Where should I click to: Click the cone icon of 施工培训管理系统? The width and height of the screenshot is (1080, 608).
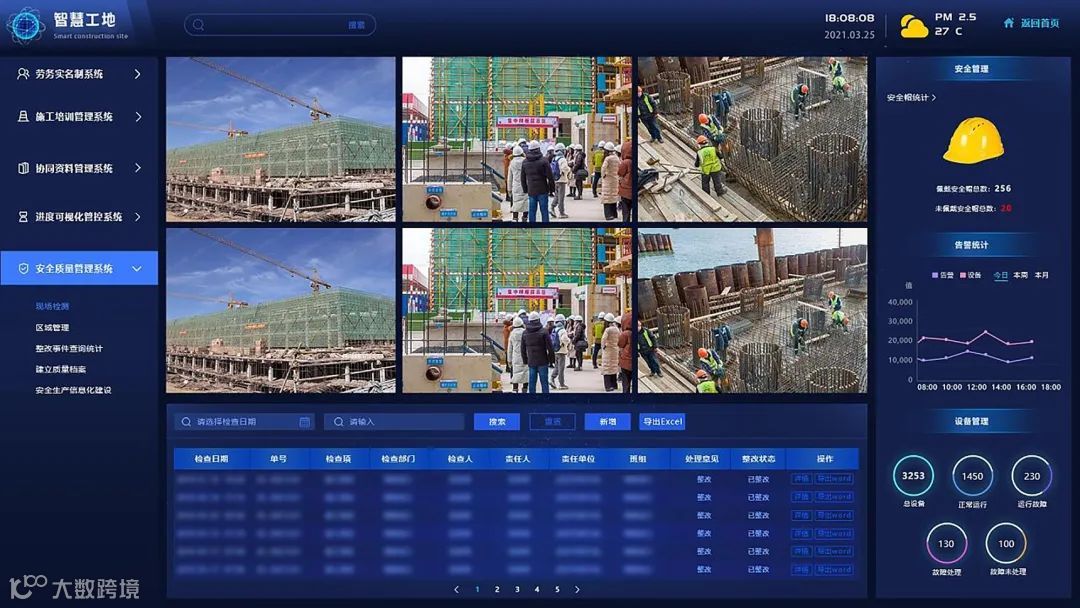click(23, 117)
